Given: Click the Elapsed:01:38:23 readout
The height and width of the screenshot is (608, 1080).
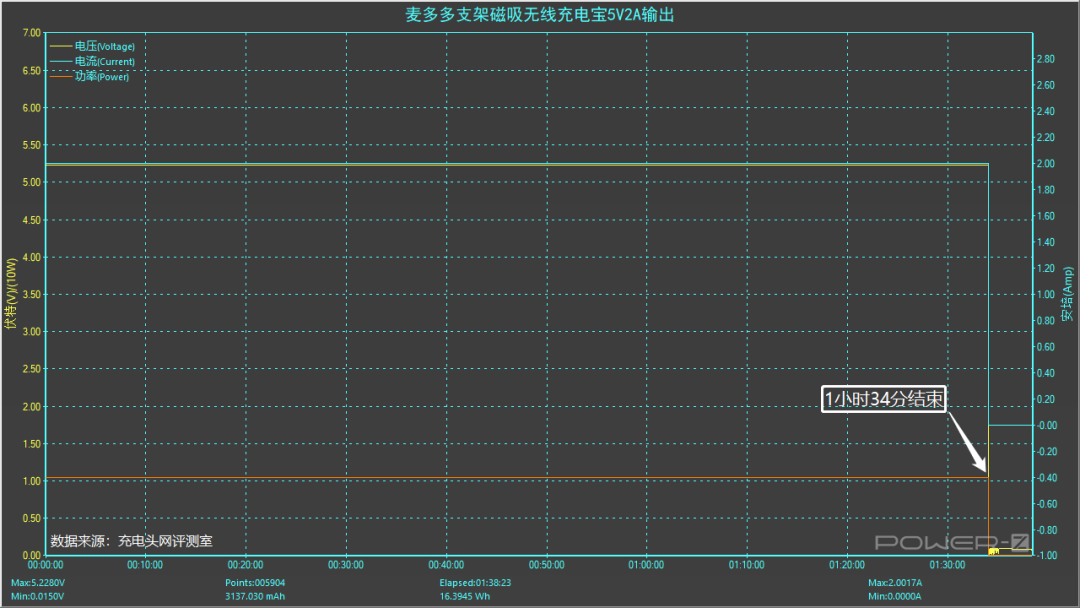Looking at the screenshot, I should tap(475, 583).
